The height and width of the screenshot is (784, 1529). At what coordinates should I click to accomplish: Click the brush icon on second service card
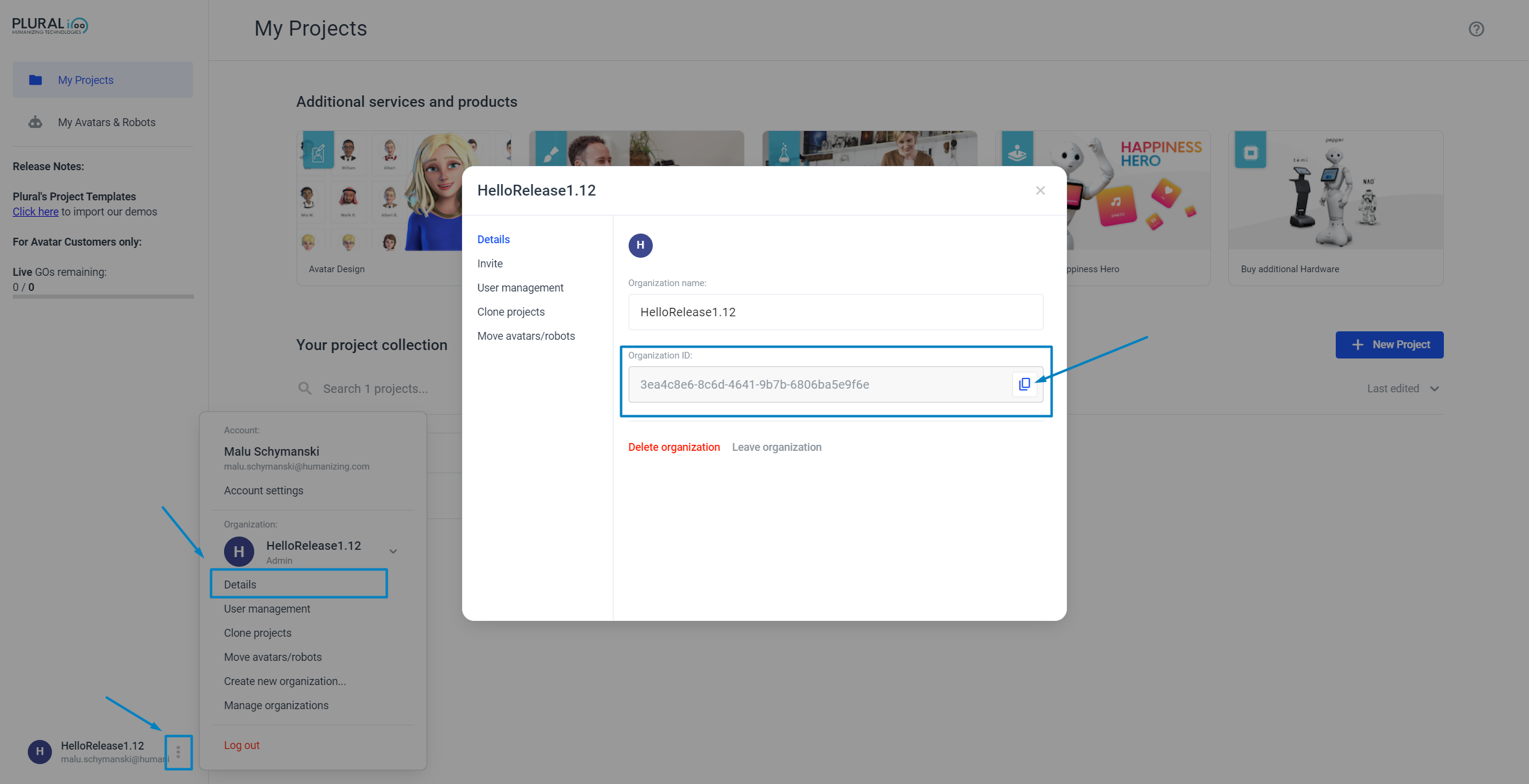[x=551, y=150]
